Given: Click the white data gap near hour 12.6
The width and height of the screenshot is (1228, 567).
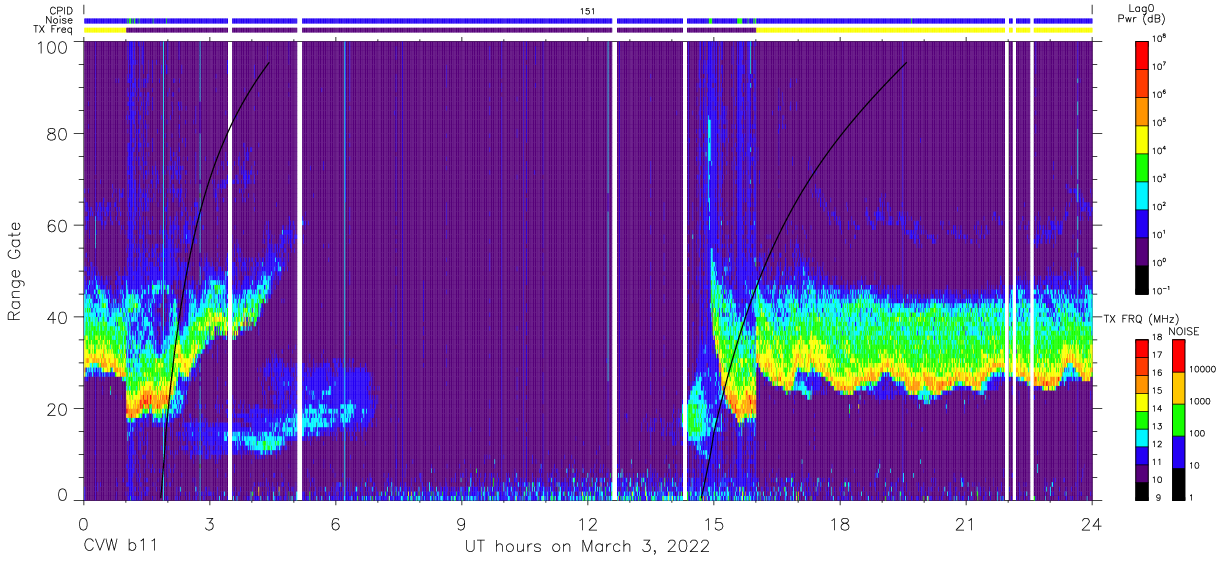Looking at the screenshot, I should 614,270.
